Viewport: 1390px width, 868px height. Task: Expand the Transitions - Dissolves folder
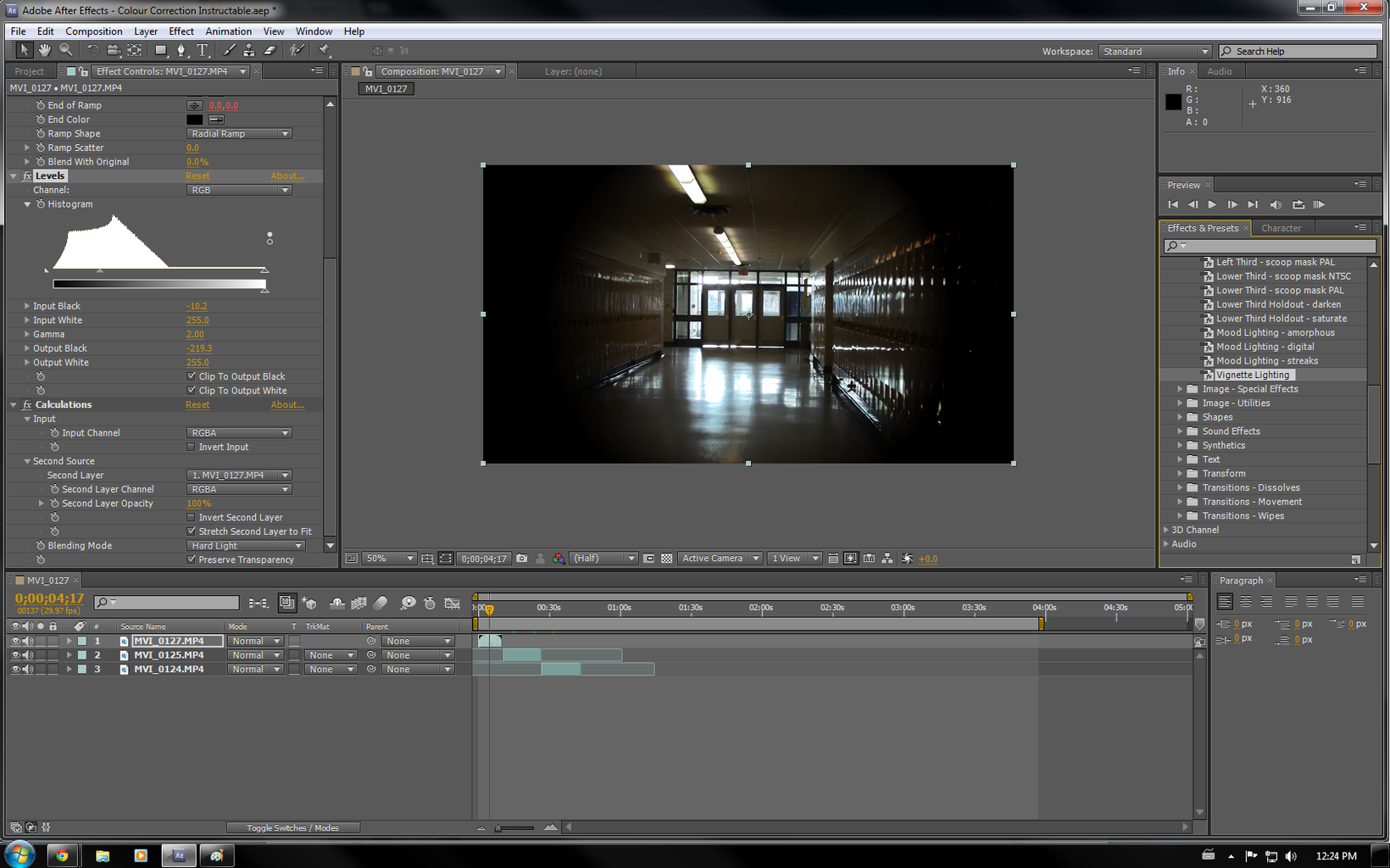pos(1180,488)
